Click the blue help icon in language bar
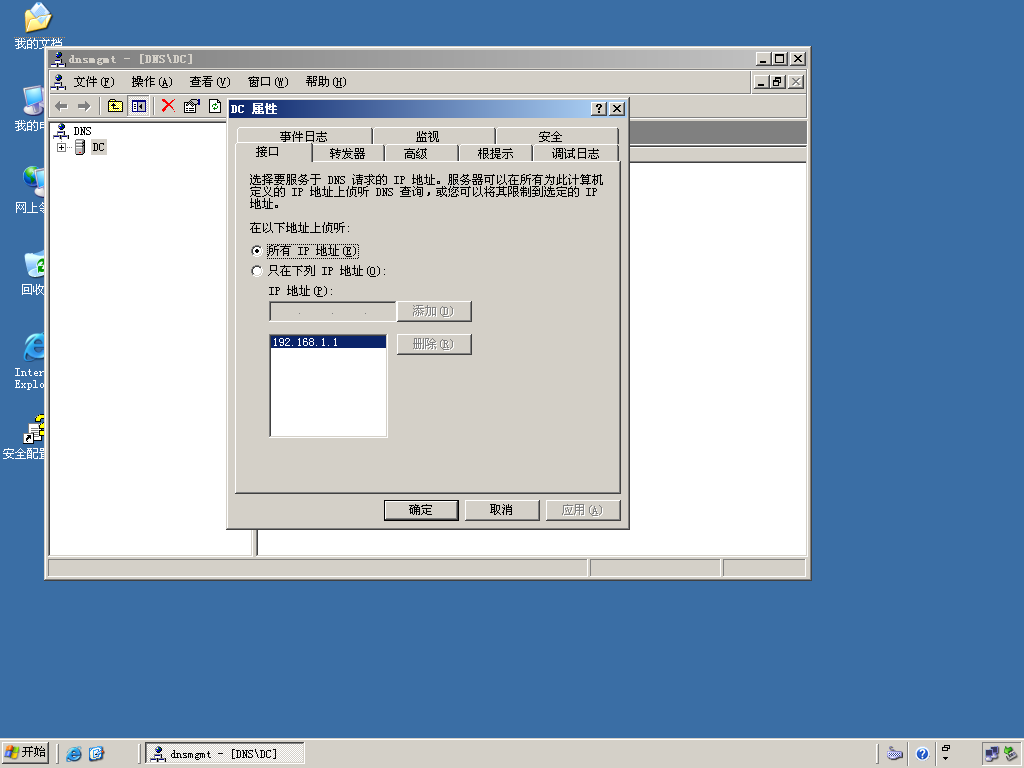 pos(922,754)
